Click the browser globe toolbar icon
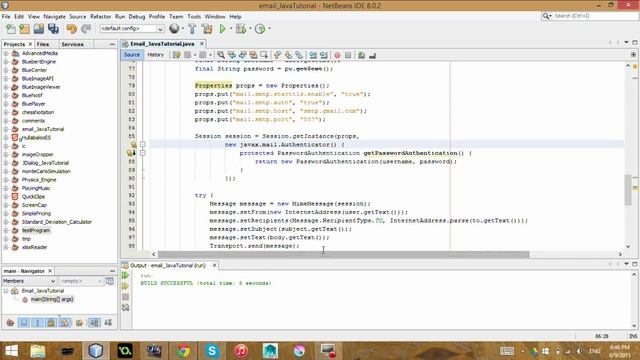This screenshot has height=360, width=640. coord(174,29)
